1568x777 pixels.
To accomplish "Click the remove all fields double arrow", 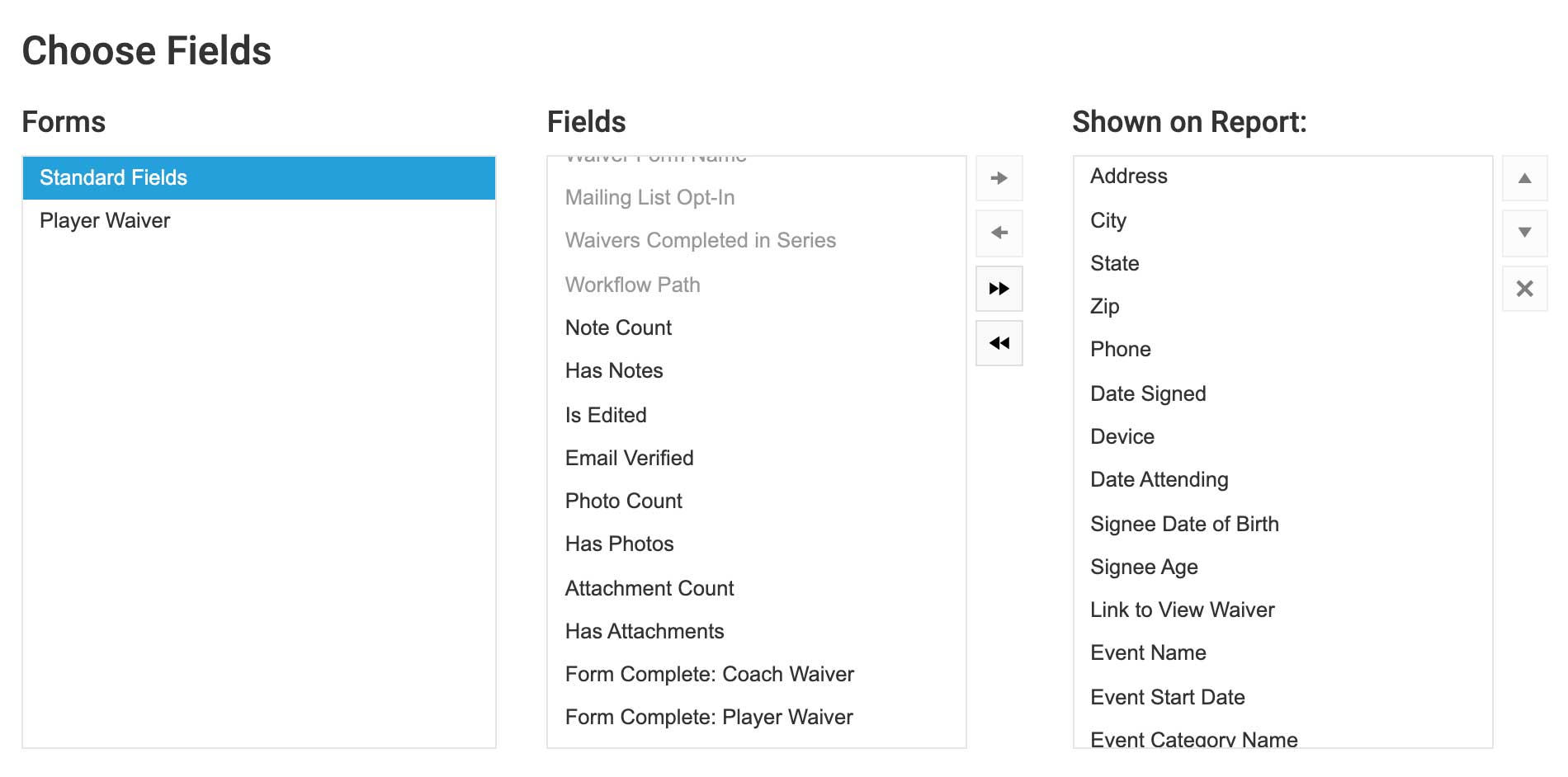I will (x=999, y=342).
